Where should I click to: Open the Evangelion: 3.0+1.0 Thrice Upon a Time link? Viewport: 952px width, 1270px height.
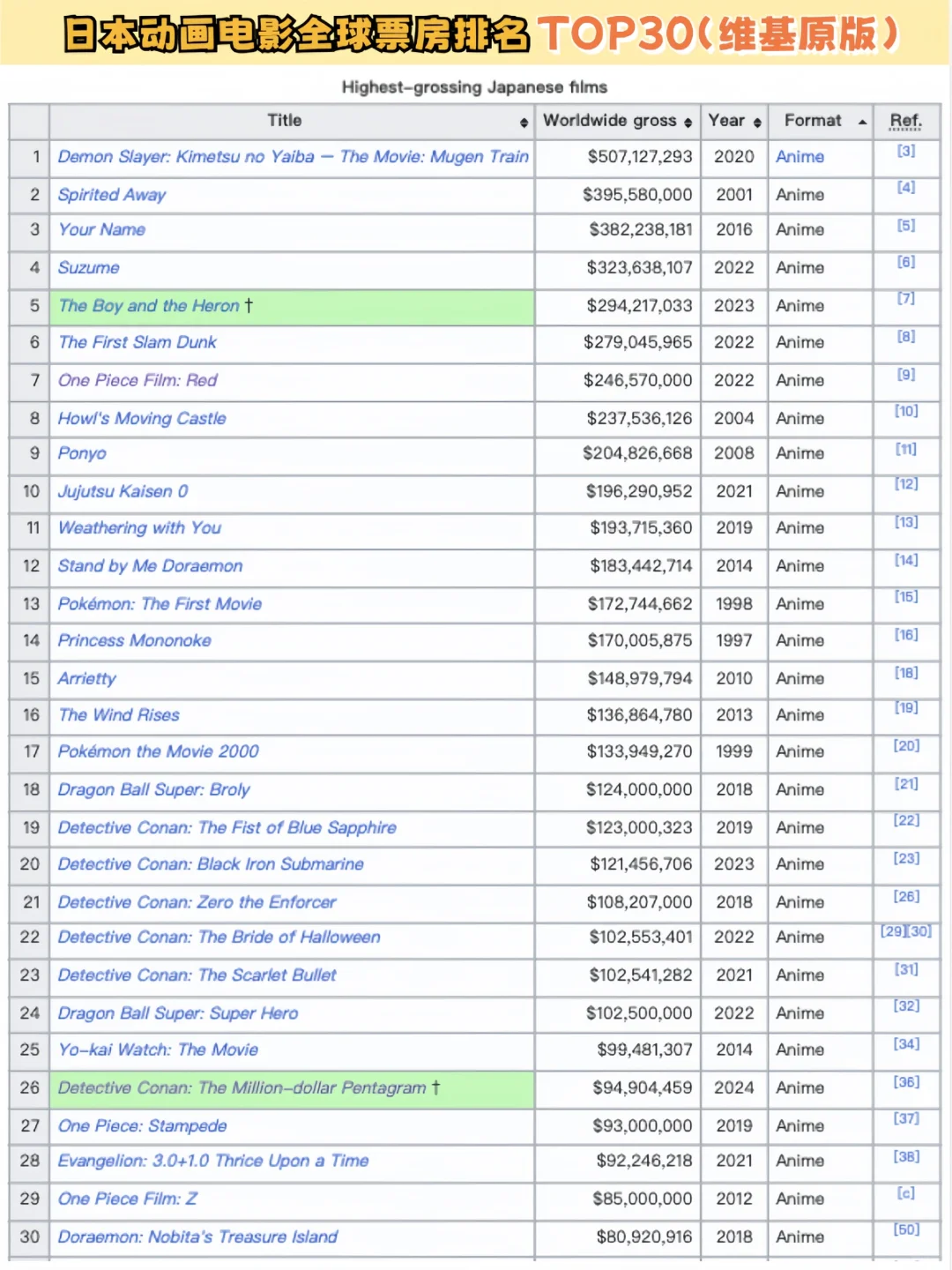click(x=213, y=1161)
